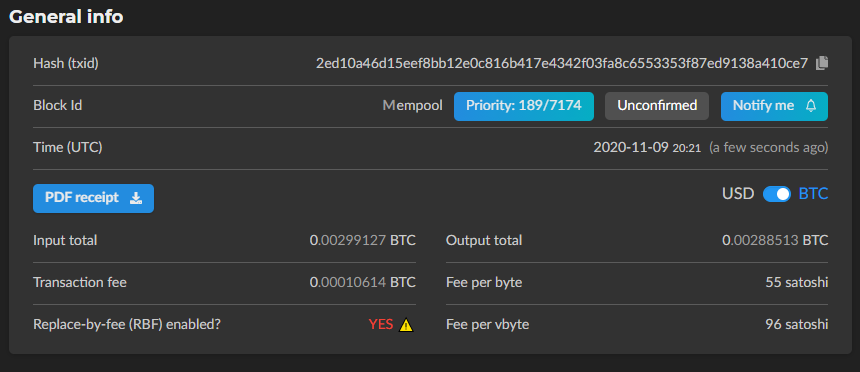Click the Unconfirmed status button

pos(657,106)
